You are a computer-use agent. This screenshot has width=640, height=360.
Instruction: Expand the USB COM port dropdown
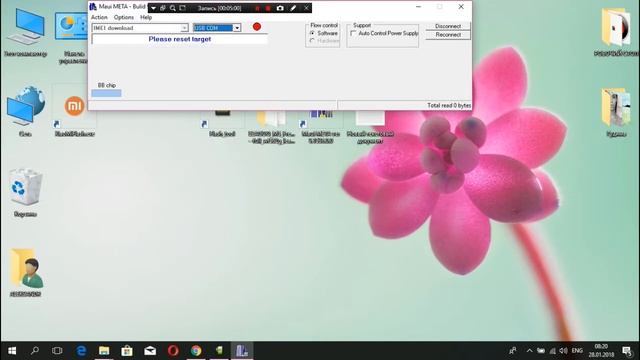(x=237, y=28)
